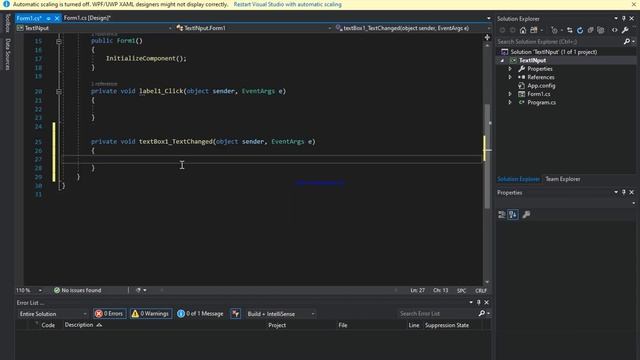640x360 pixels.
Task: Click the File column header
Action: (x=342, y=325)
